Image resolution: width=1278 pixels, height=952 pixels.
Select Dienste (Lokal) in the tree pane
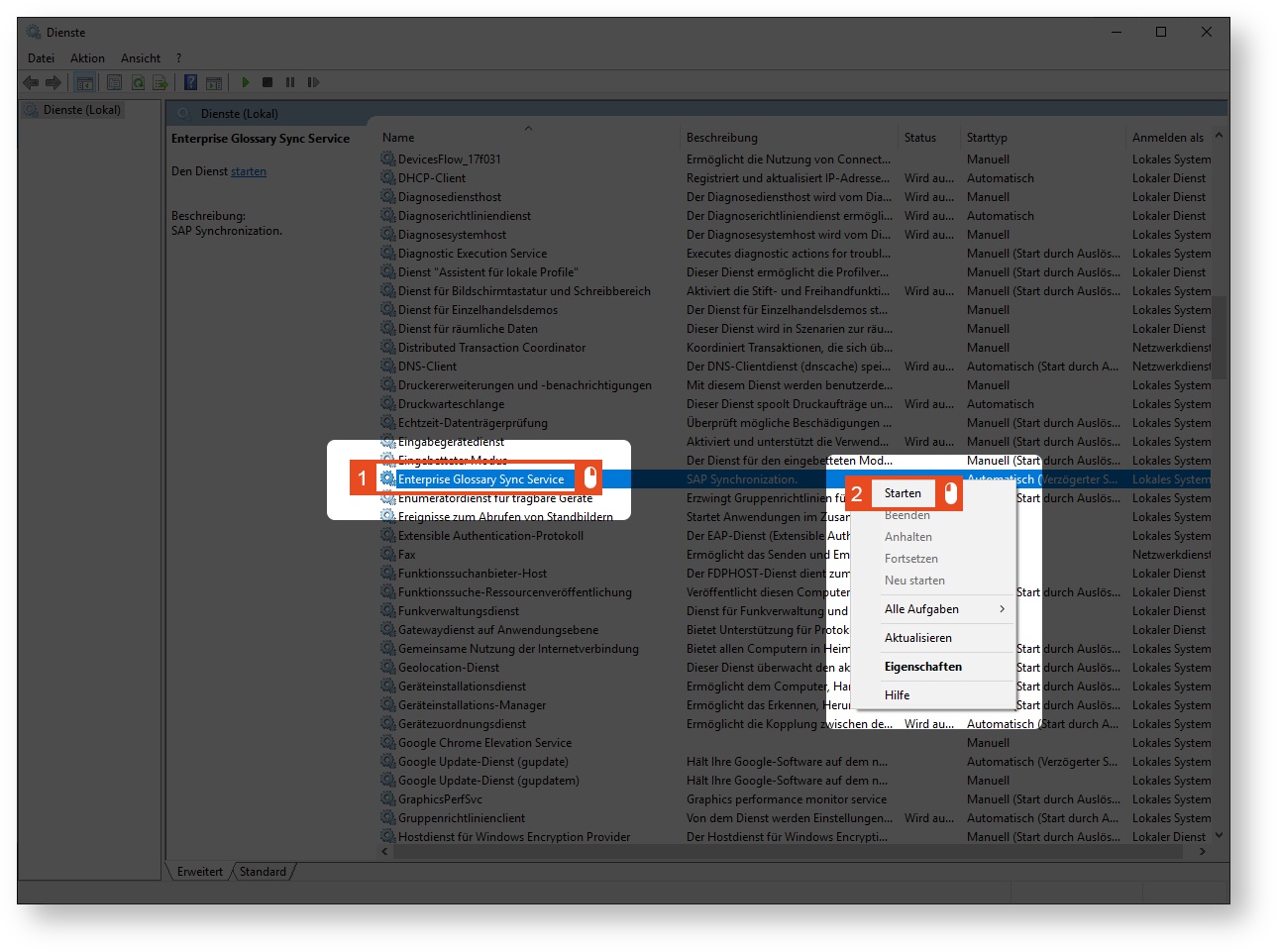click(81, 110)
